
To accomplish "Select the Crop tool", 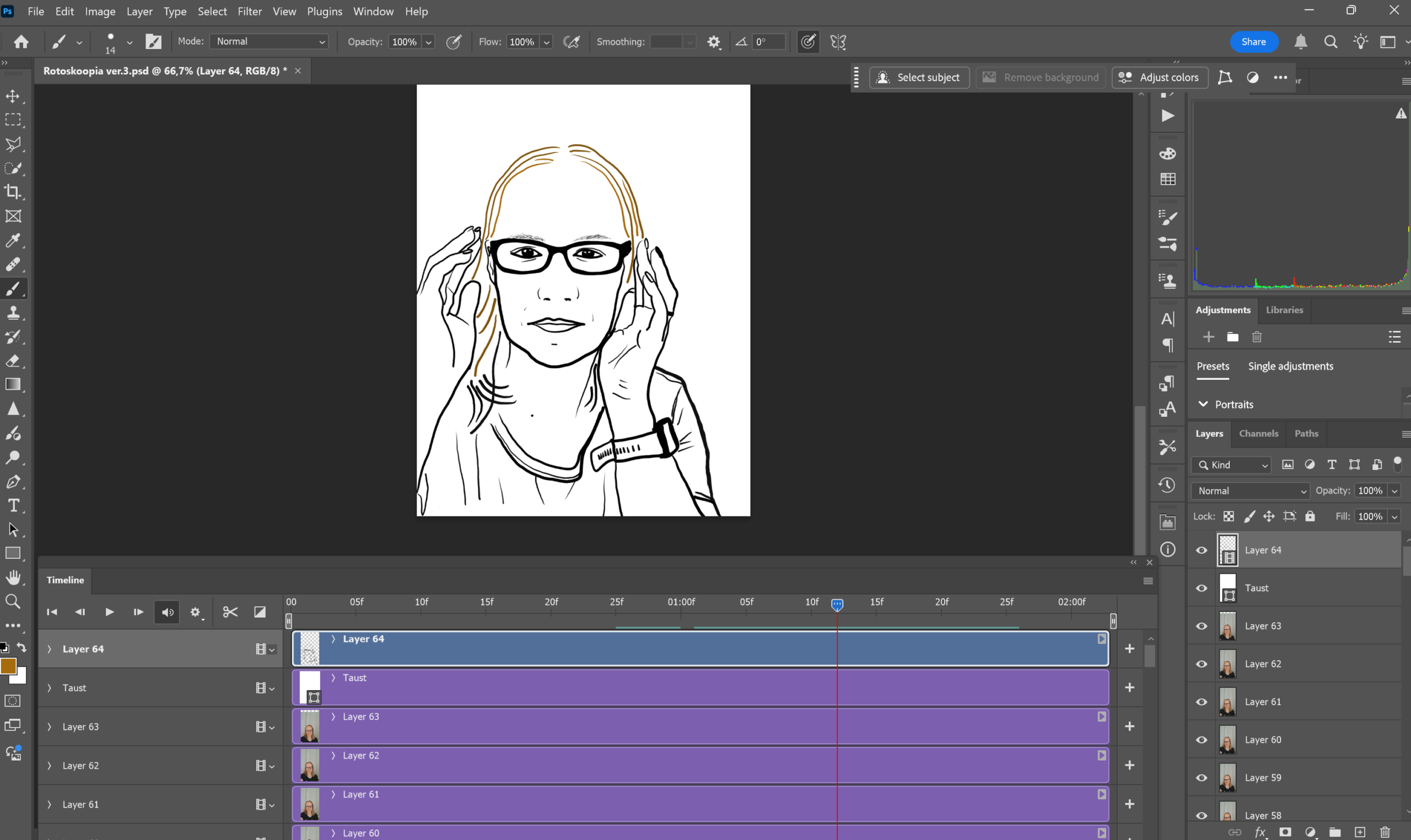I will coord(13,192).
